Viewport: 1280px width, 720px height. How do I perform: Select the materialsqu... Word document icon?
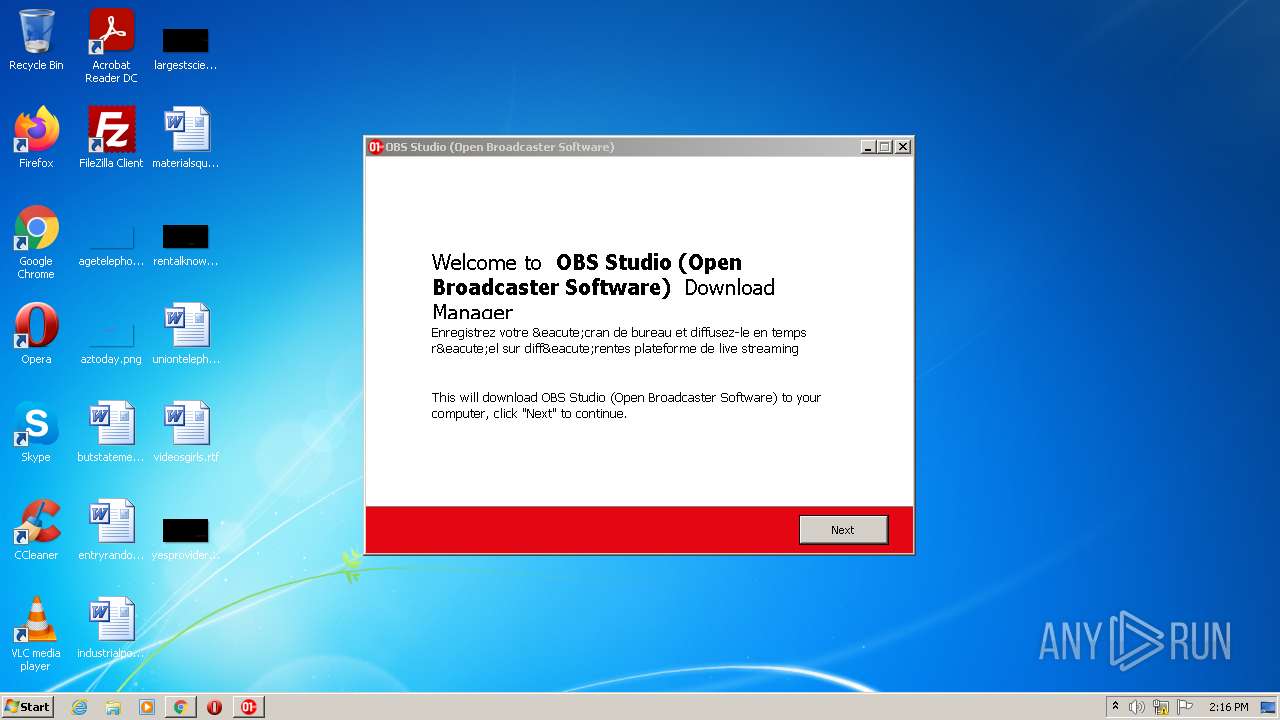tap(186, 138)
